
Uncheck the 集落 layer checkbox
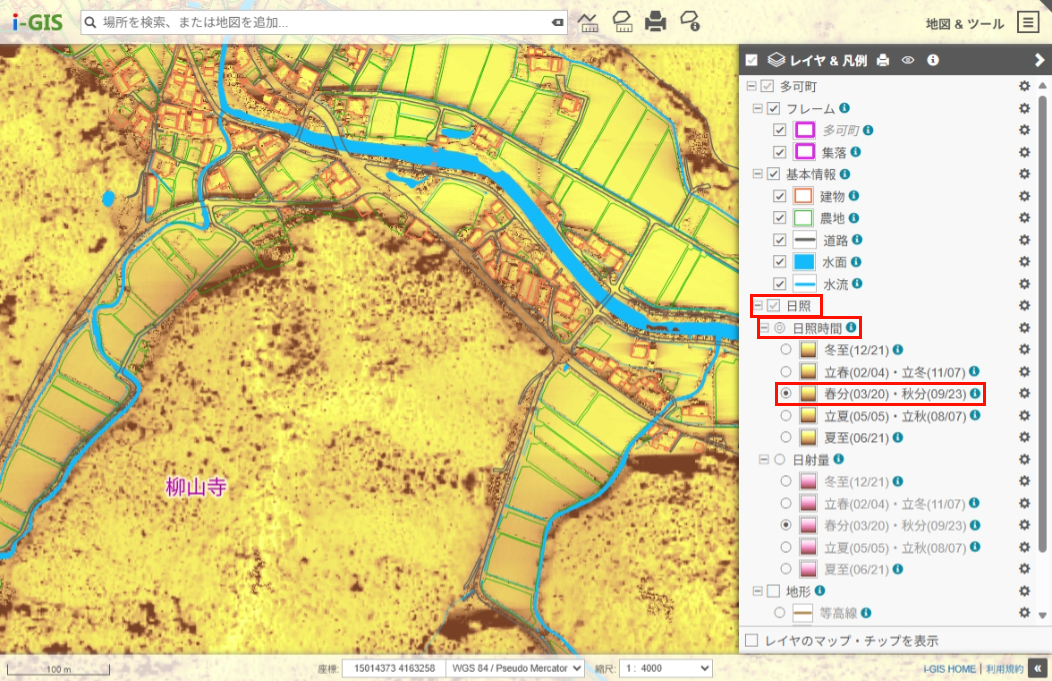coord(780,152)
